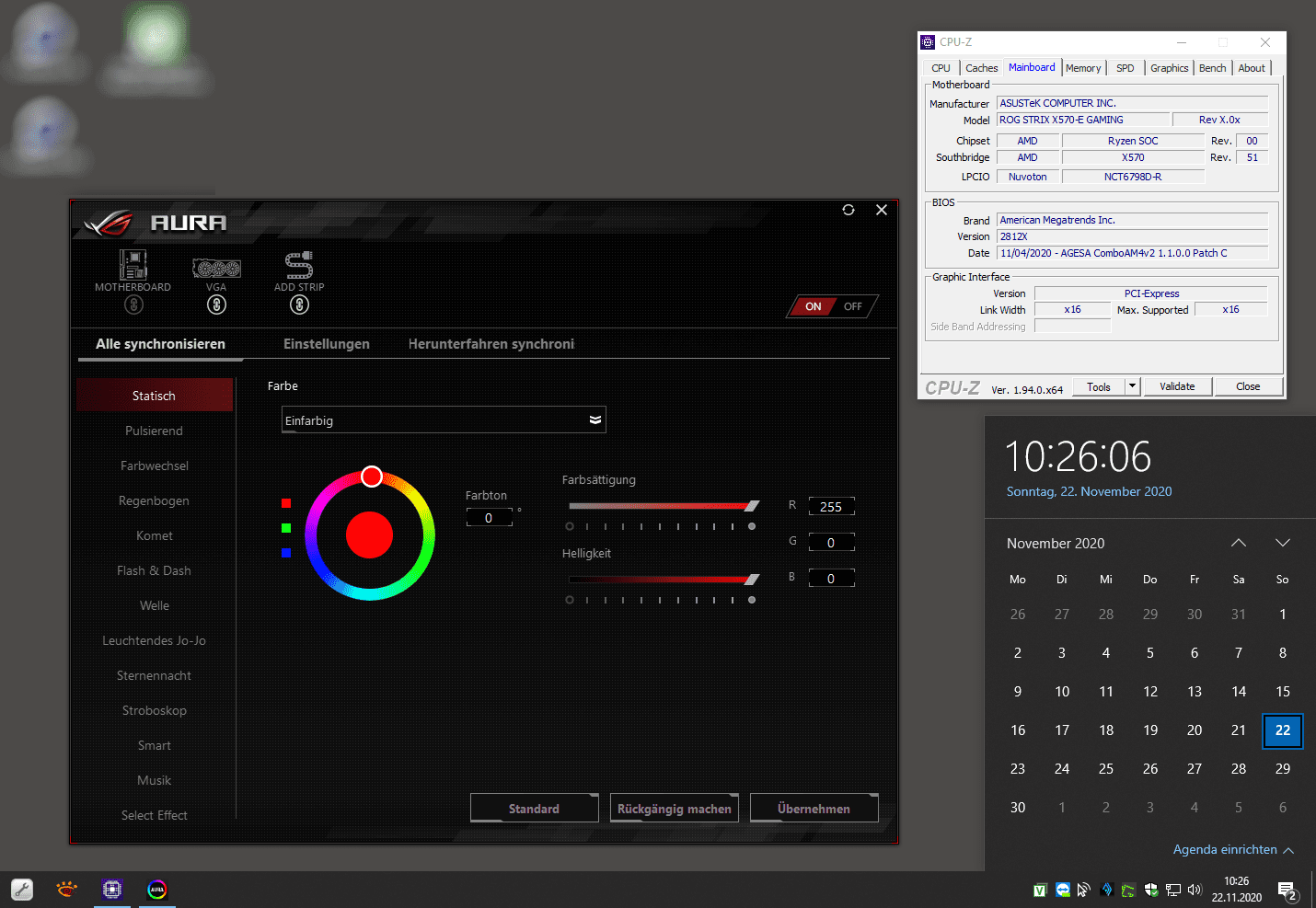Select day 15 in the calendar
This screenshot has width=1316, height=908.
pyautogui.click(x=1283, y=692)
